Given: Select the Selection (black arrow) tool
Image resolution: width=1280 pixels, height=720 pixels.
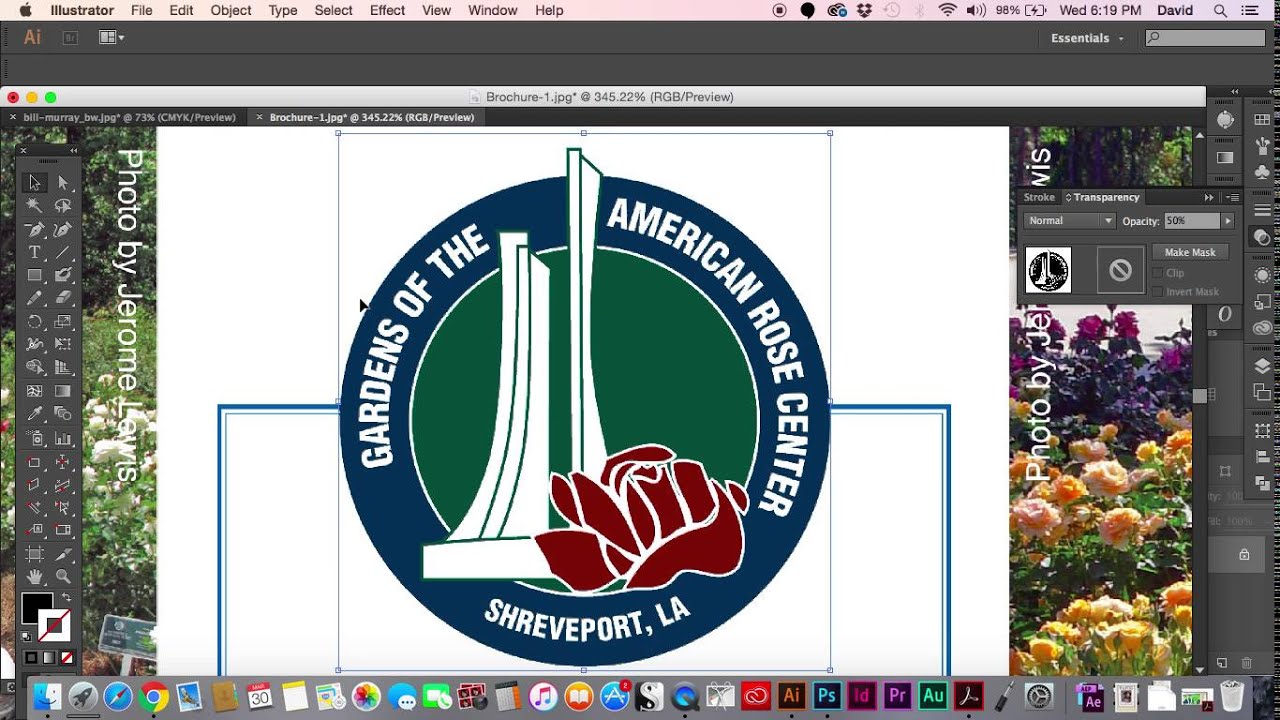Looking at the screenshot, I should pyautogui.click(x=34, y=182).
